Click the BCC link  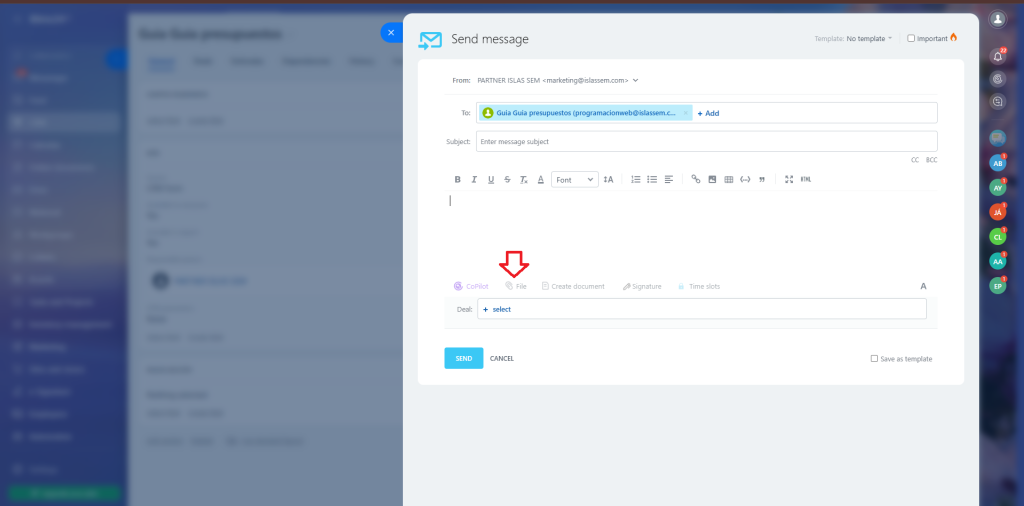point(931,160)
